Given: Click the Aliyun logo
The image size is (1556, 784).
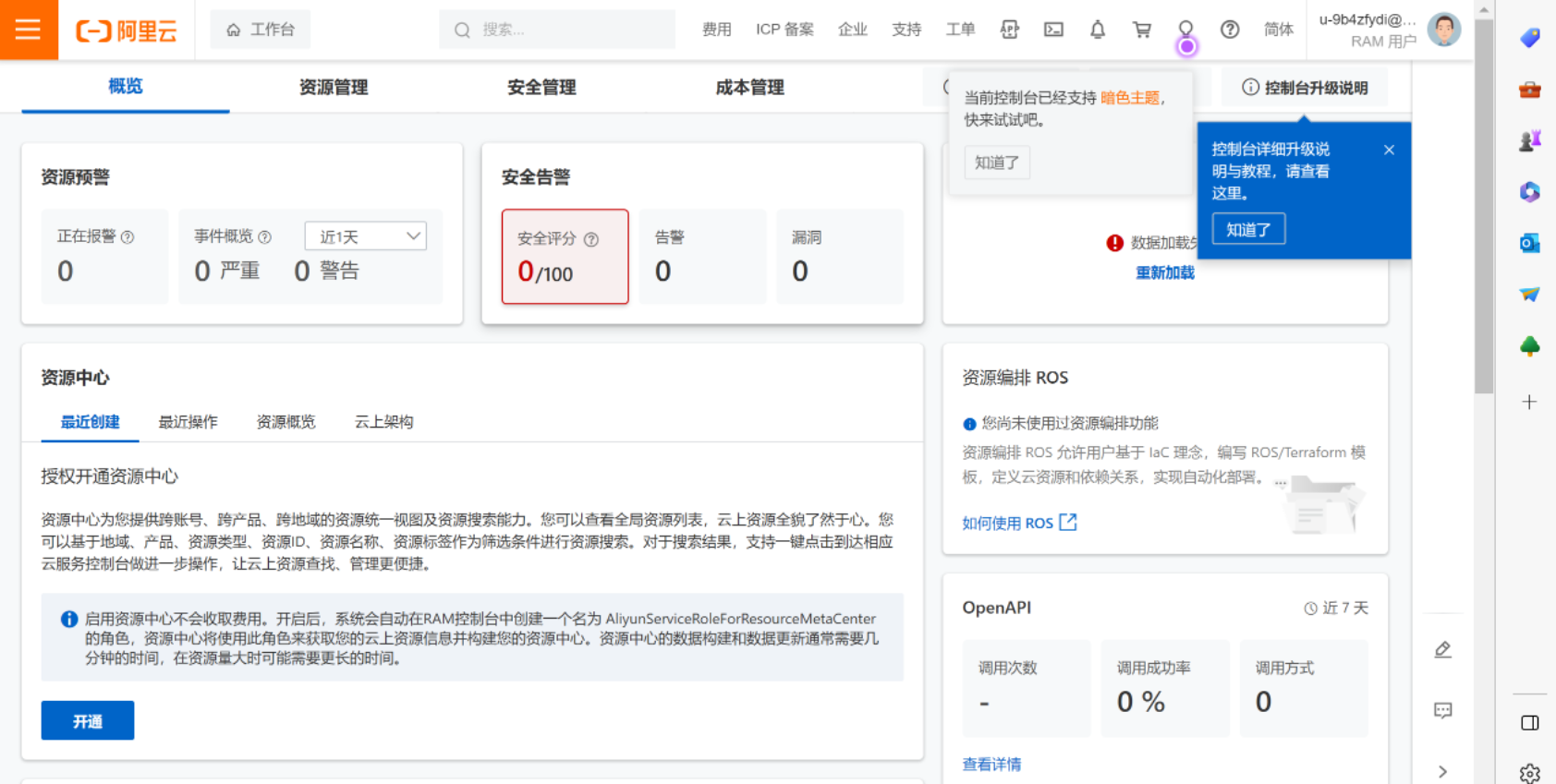Looking at the screenshot, I should pyautogui.click(x=127, y=30).
